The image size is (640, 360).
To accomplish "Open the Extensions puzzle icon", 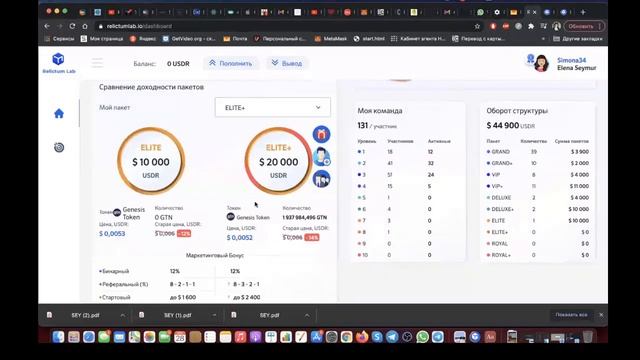I will pyautogui.click(x=531, y=26).
